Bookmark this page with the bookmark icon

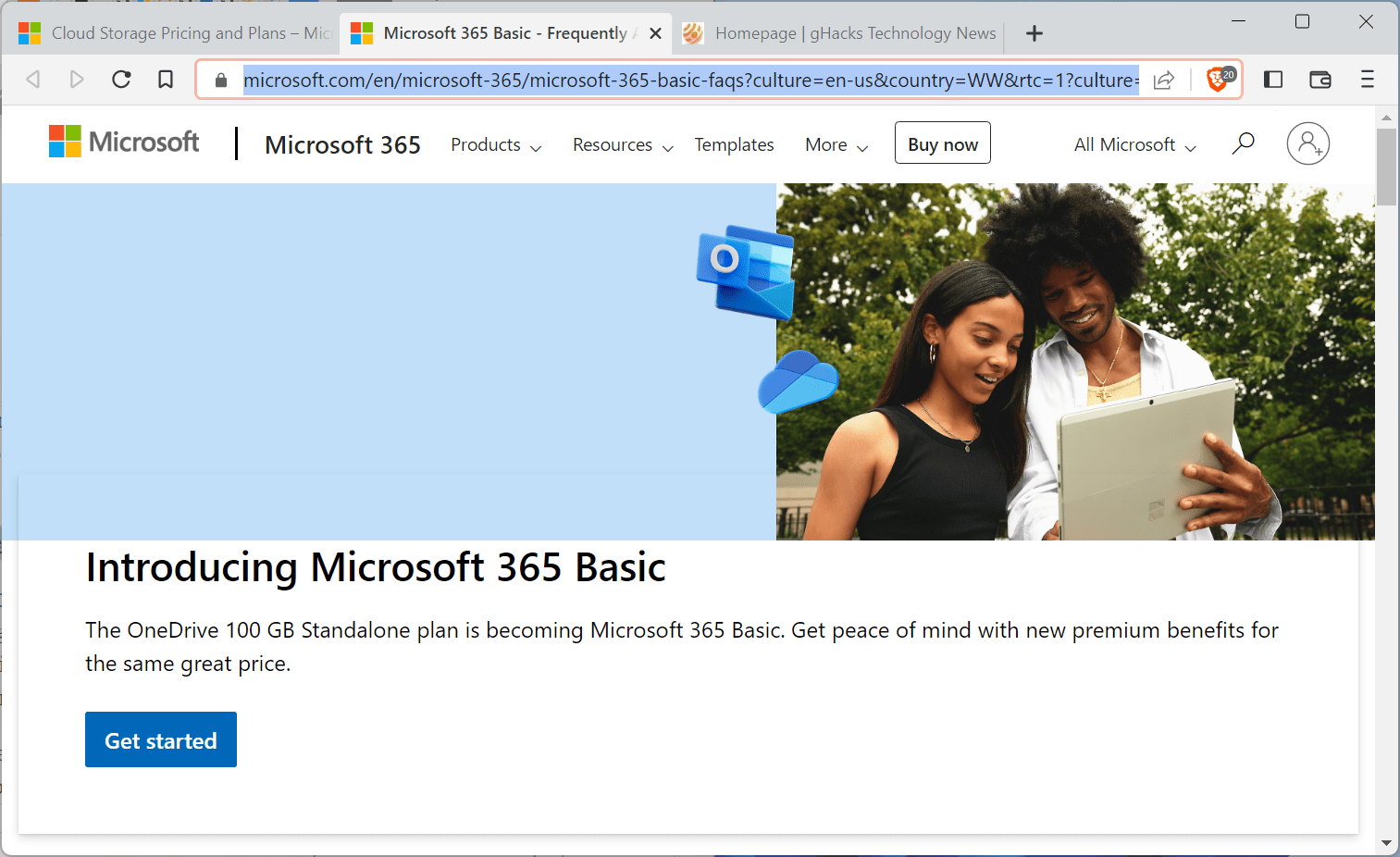point(166,80)
